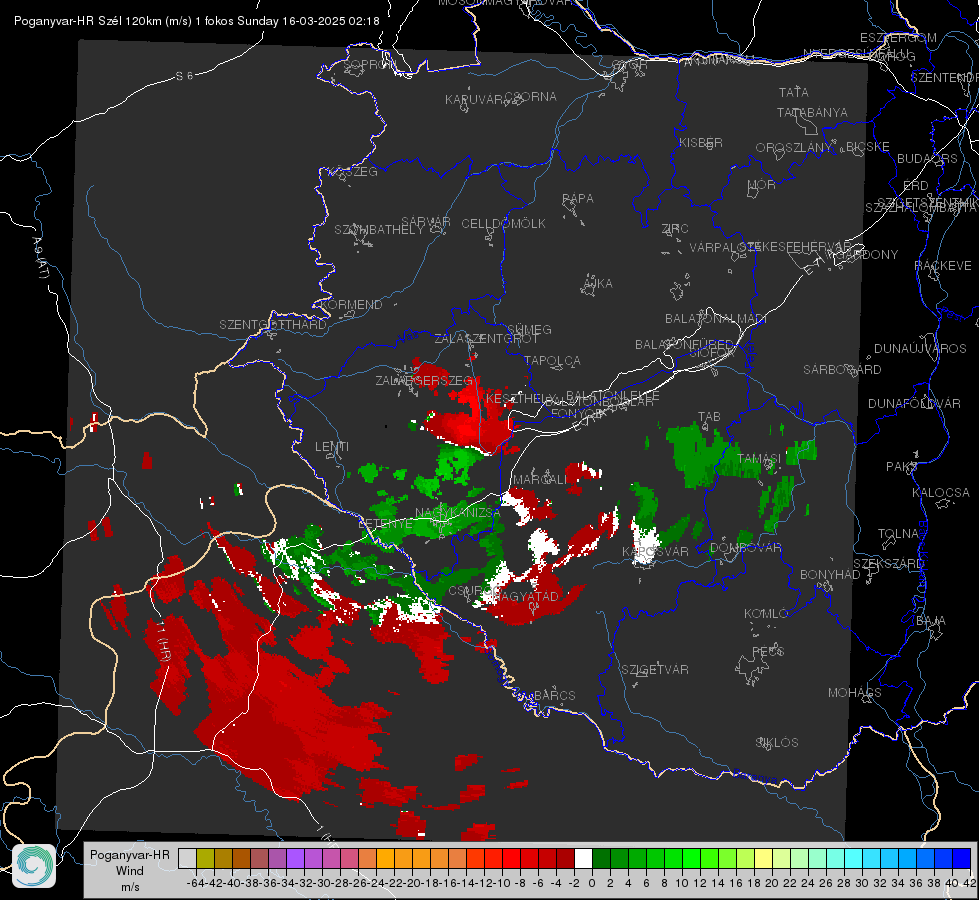Click the ZIRC city label
Screen dimensions: 979x900
click(675, 229)
